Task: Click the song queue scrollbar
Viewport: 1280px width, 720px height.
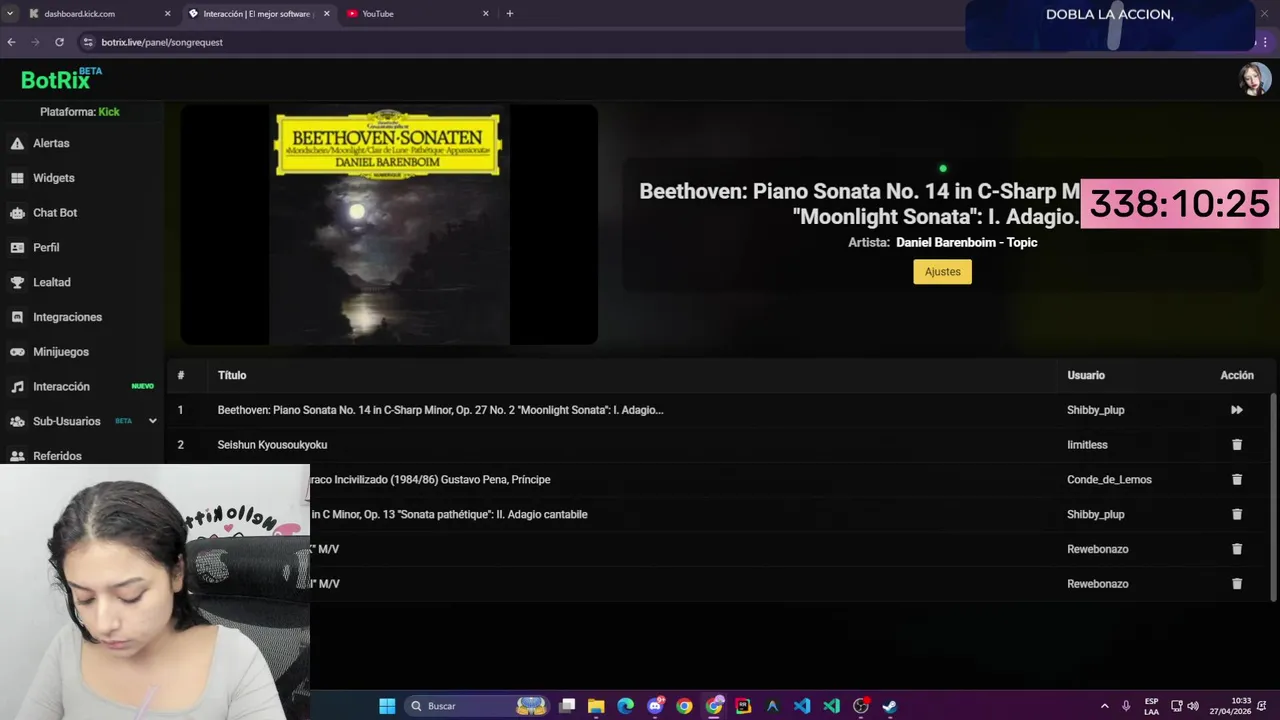Action: pos(1273,497)
